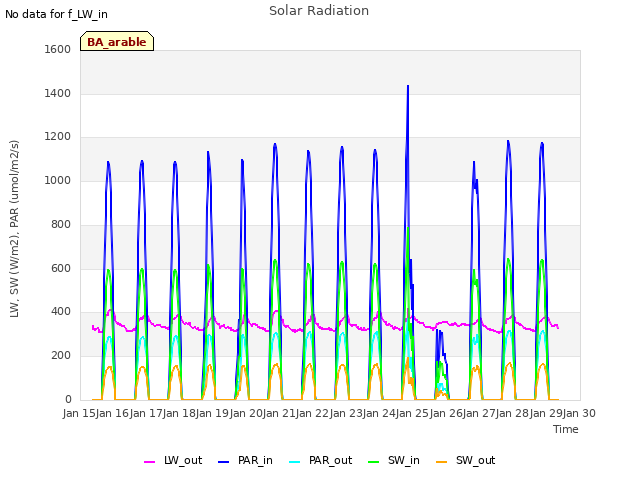
Task: Click the Jan 15 x-axis tick label
Action: click(x=80, y=413)
